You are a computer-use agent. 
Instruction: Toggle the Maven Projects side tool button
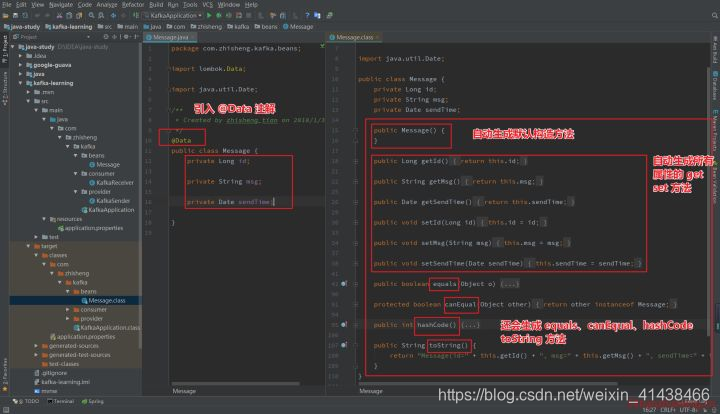coord(715,130)
